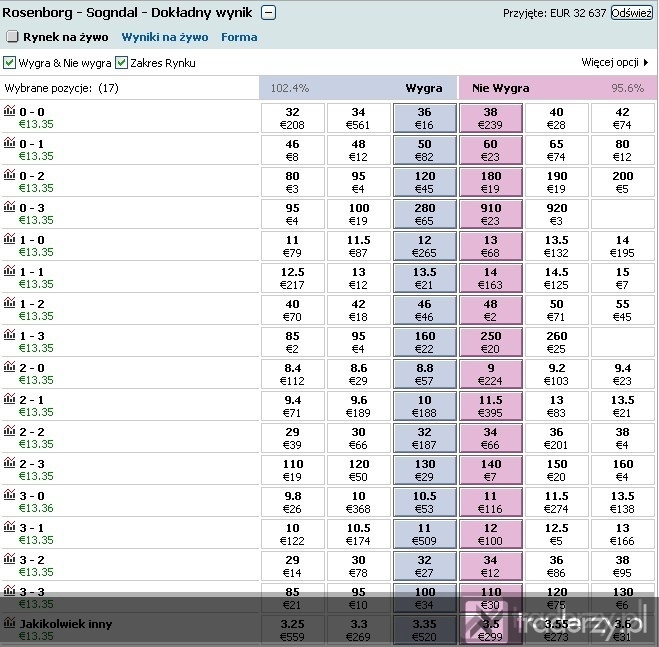Open the chart icon for score 0 - 3
This screenshot has height=647, width=659.
coord(9,206)
